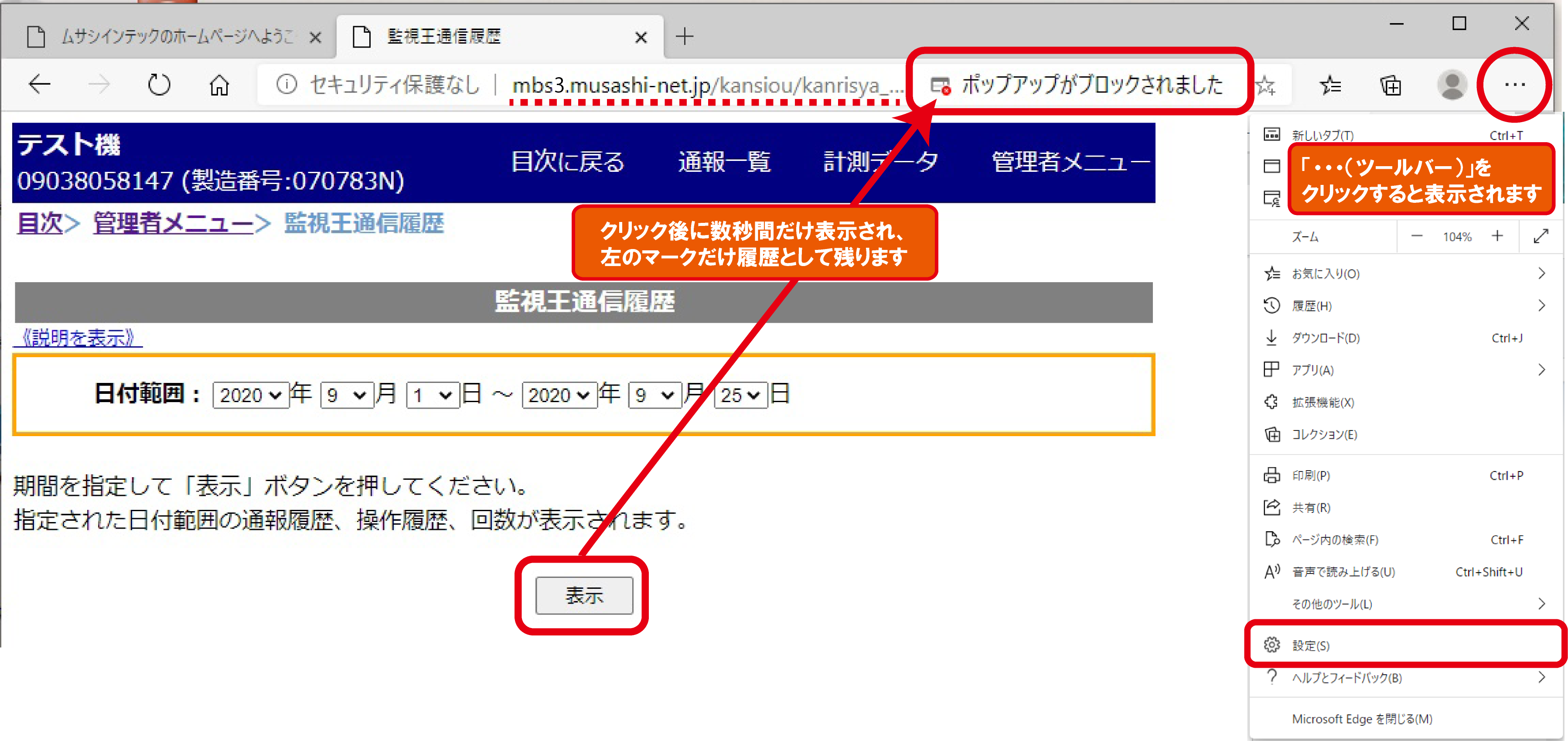
Task: Click 管理者メニュー in the header
Action: [1070, 162]
